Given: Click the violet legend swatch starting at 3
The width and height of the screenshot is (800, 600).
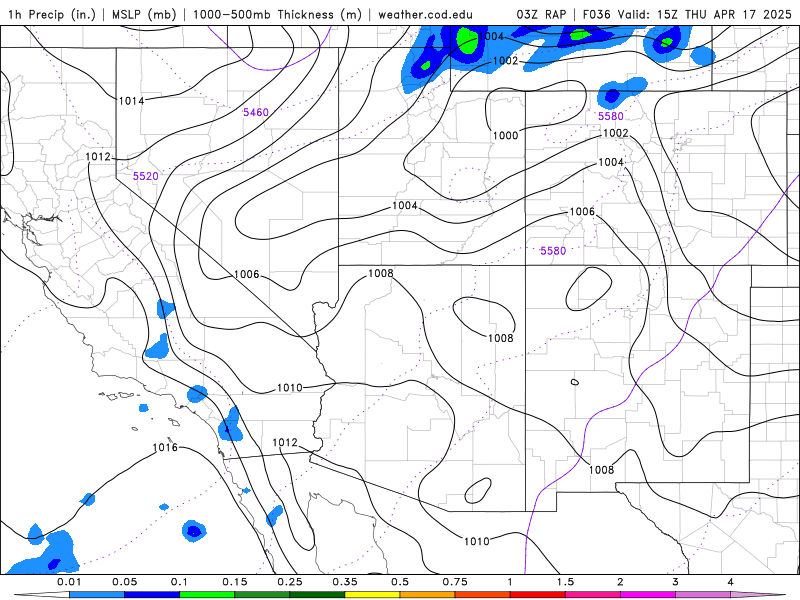Looking at the screenshot, I should click(703, 595).
